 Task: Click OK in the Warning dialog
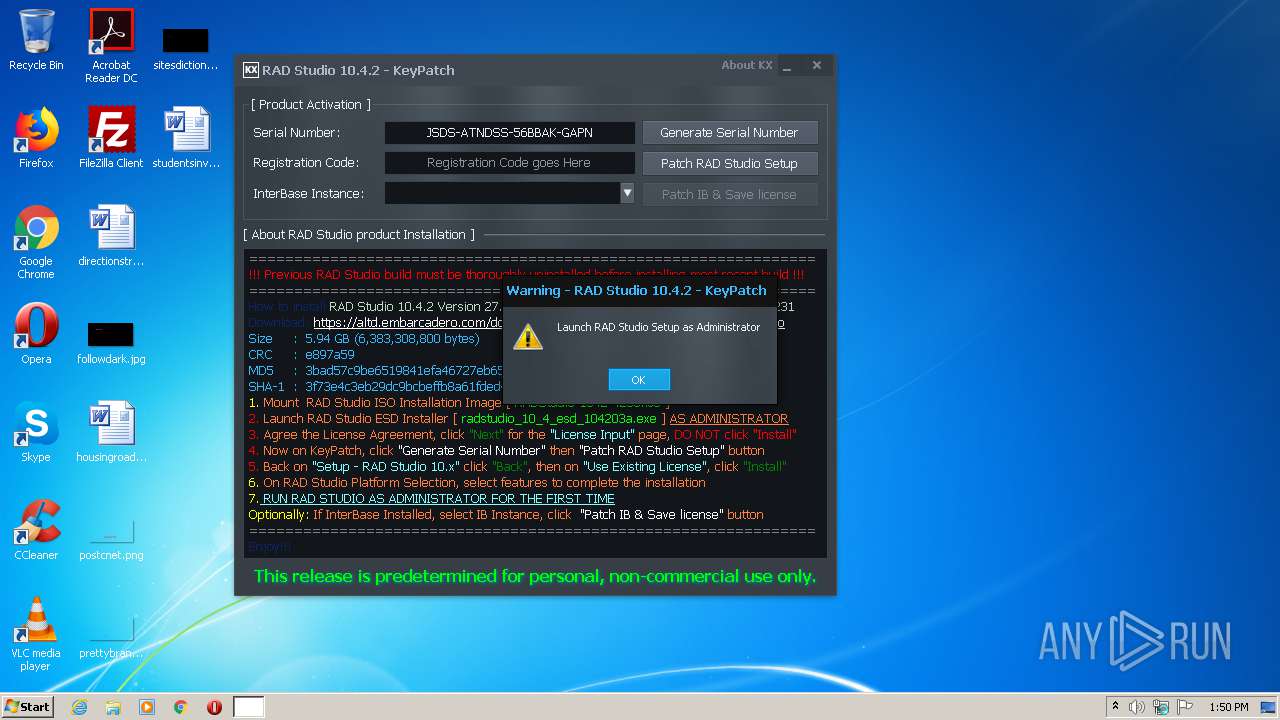click(x=639, y=380)
